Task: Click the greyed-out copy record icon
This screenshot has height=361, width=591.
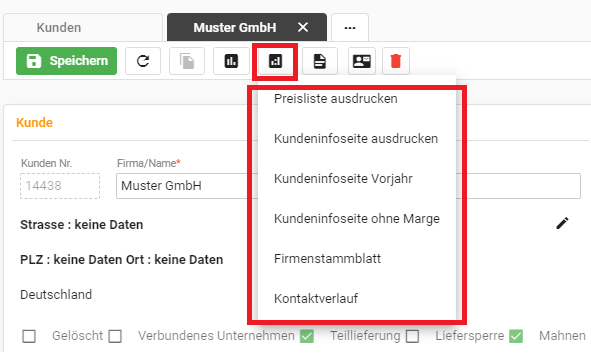Action: tap(187, 61)
